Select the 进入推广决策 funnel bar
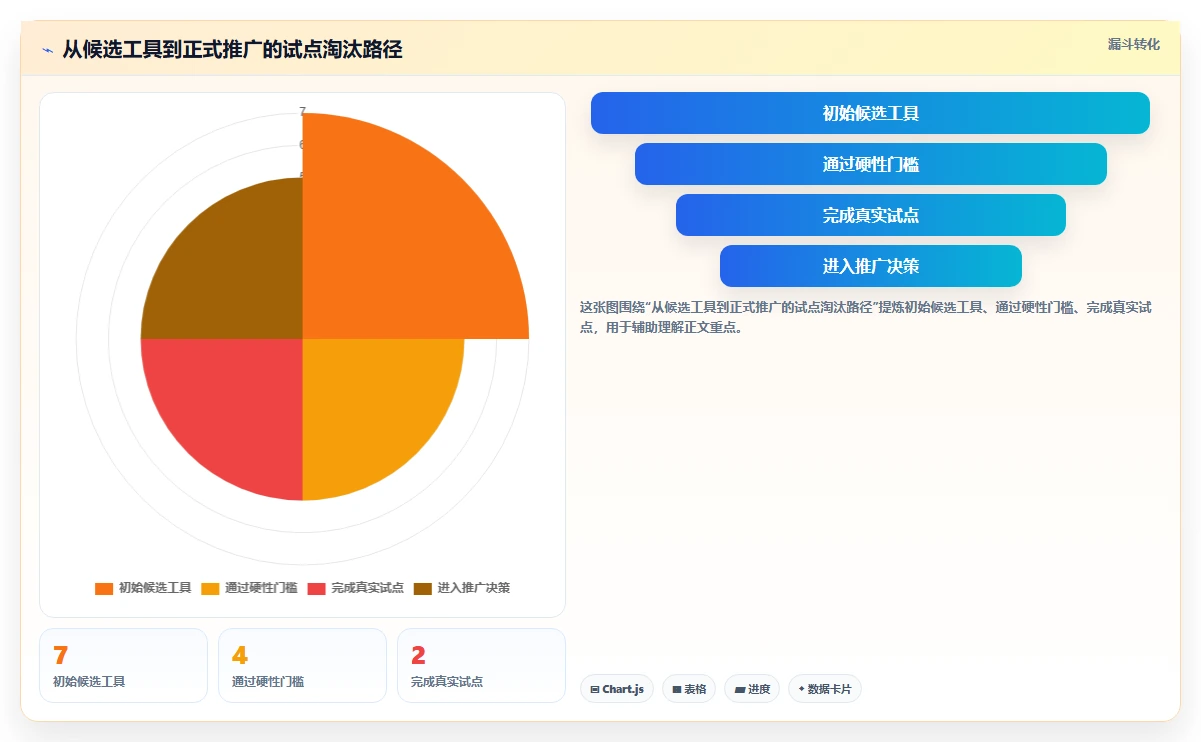1201x742 pixels. click(x=870, y=266)
